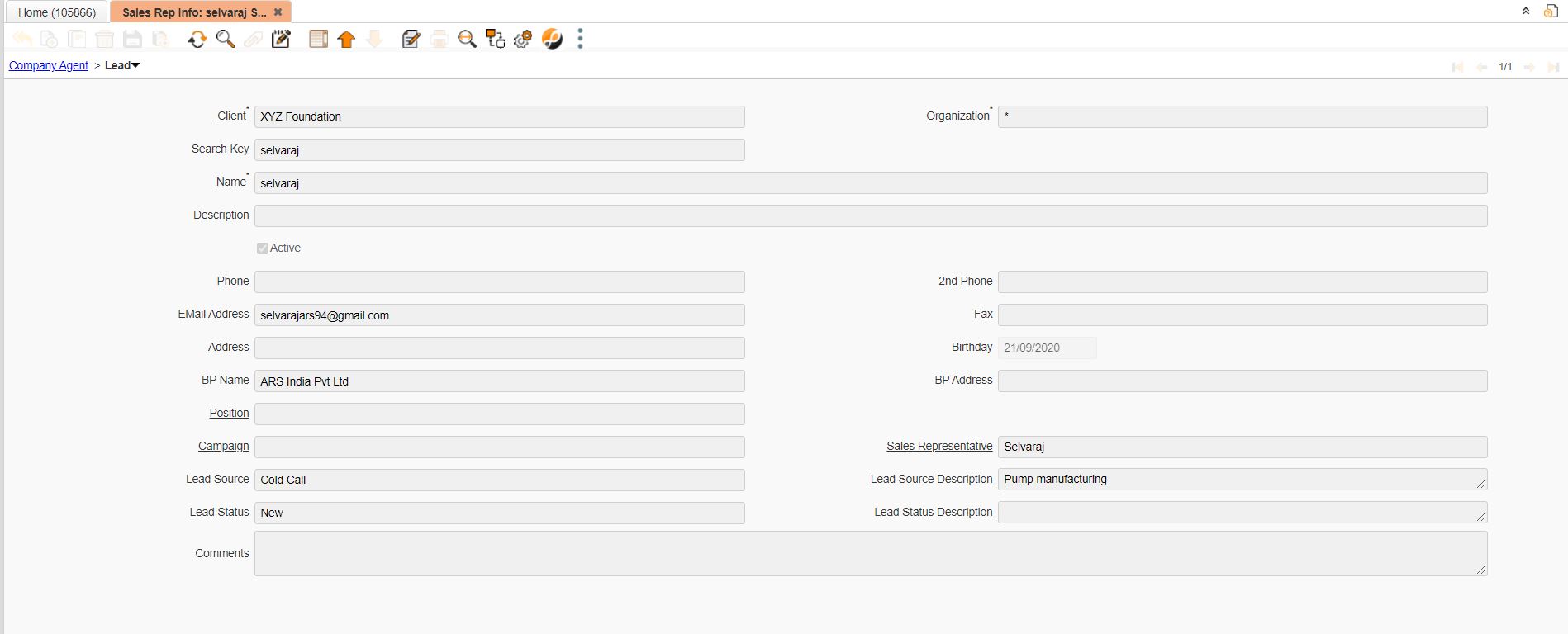Image resolution: width=1568 pixels, height=634 pixels.
Task: Go to previous record arrow
Action: click(1482, 67)
